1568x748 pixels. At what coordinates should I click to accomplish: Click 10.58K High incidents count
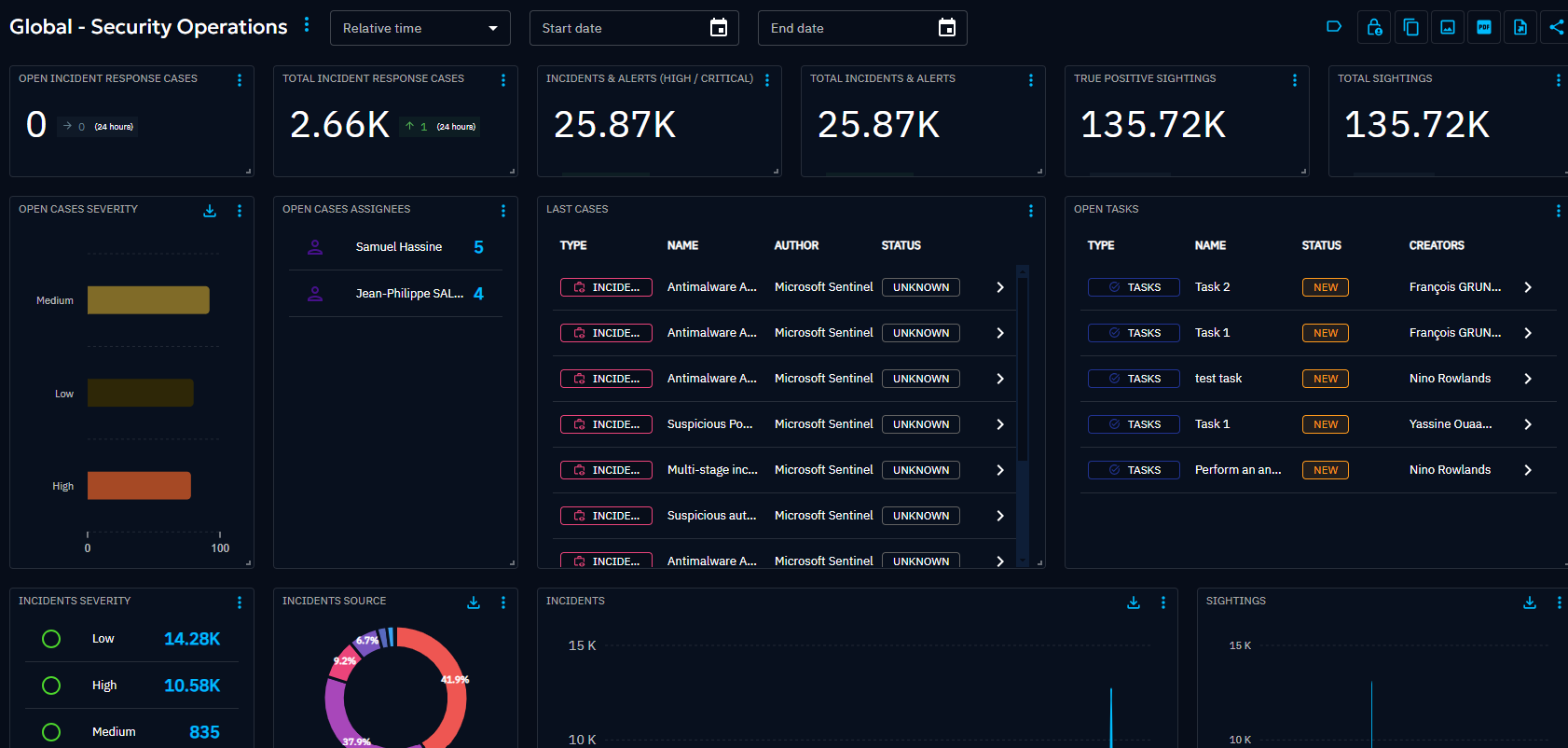[x=192, y=686]
